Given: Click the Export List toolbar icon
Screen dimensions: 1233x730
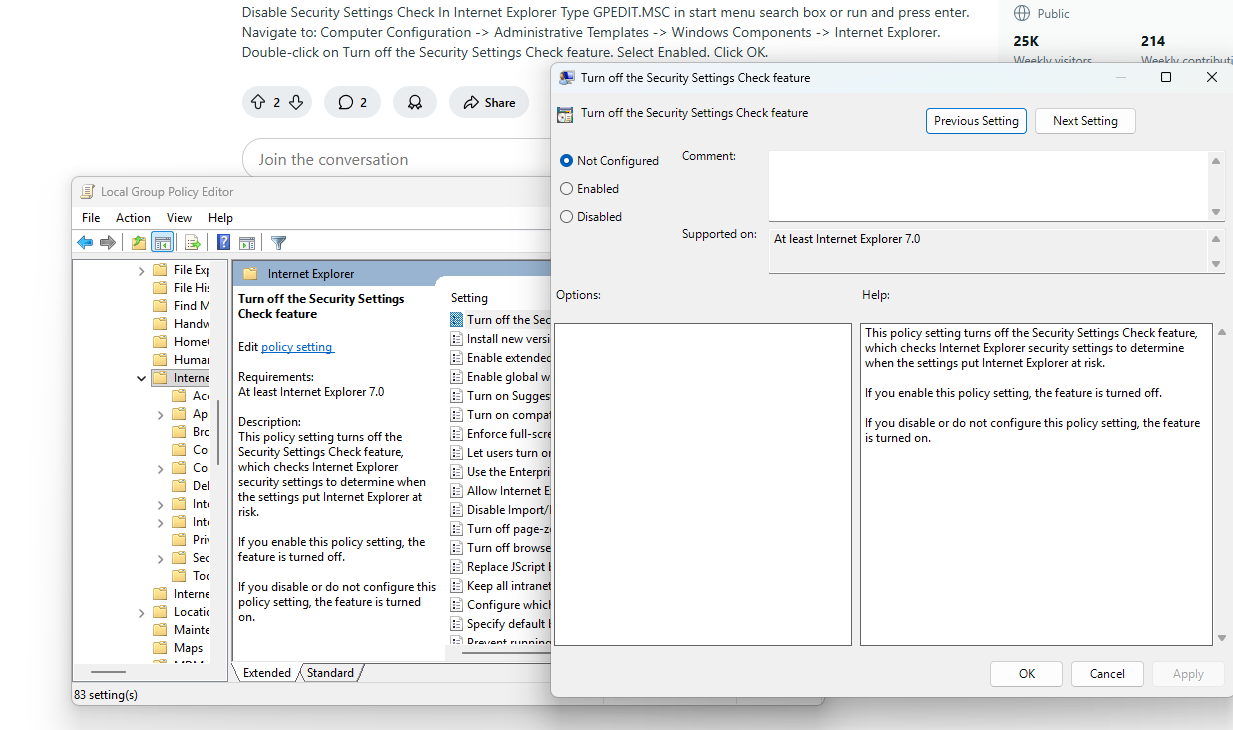Looking at the screenshot, I should [x=192, y=242].
